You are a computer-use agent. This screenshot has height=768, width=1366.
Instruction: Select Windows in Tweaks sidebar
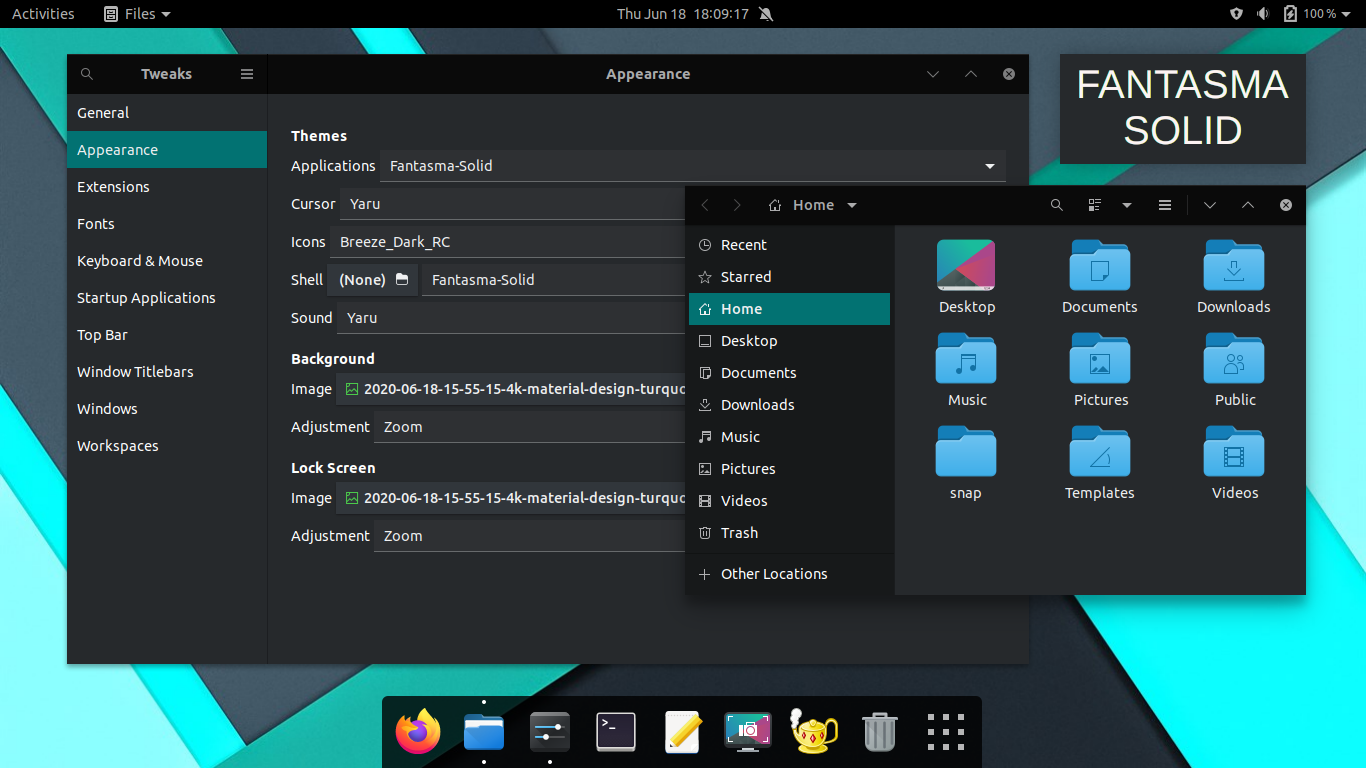[167, 409]
